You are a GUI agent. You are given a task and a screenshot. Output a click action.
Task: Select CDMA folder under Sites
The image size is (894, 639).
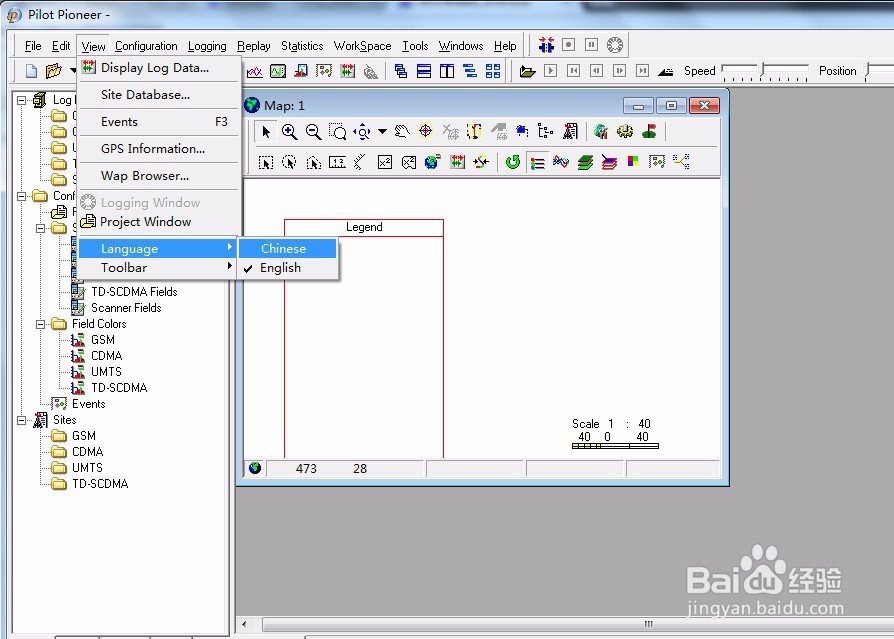tap(87, 452)
